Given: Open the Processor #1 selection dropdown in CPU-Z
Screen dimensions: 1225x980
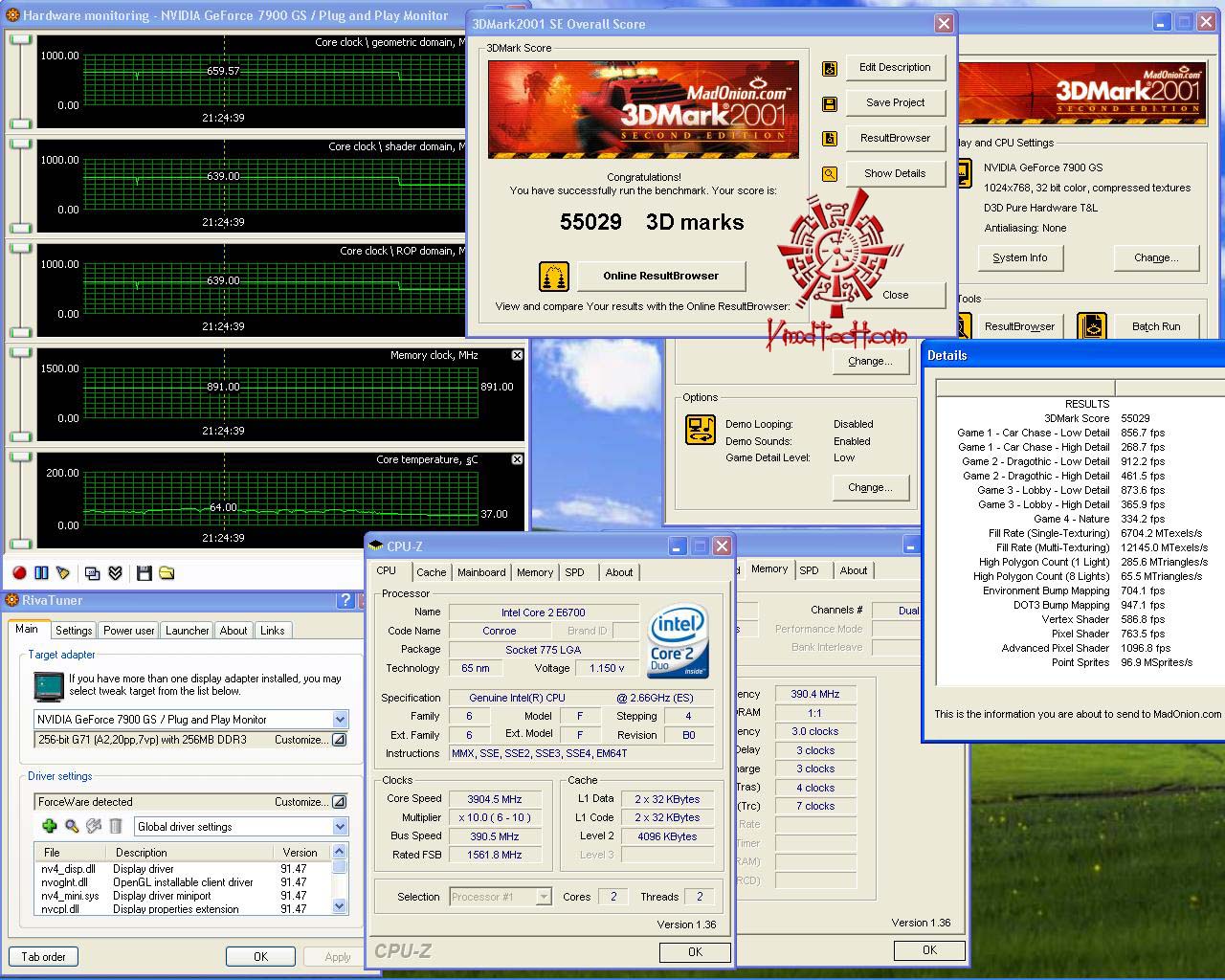Looking at the screenshot, I should click(x=544, y=897).
